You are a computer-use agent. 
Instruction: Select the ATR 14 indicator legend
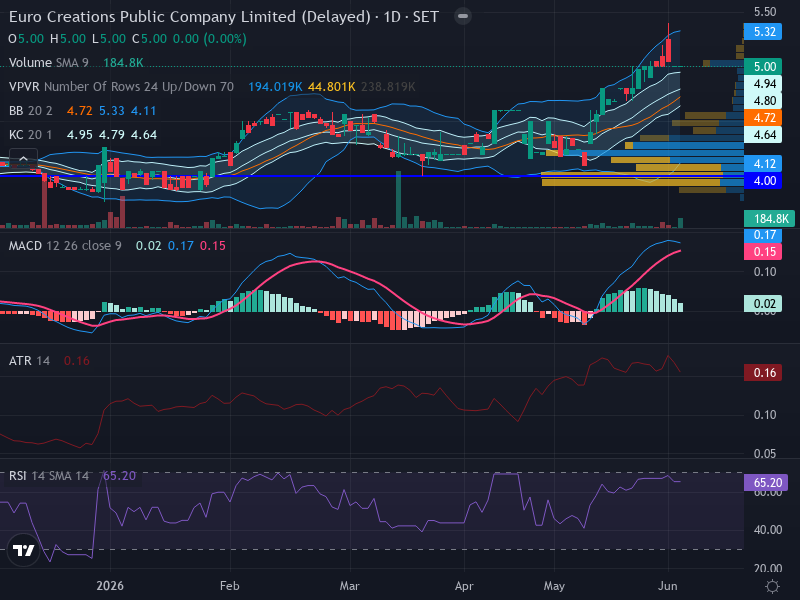[x=30, y=361]
